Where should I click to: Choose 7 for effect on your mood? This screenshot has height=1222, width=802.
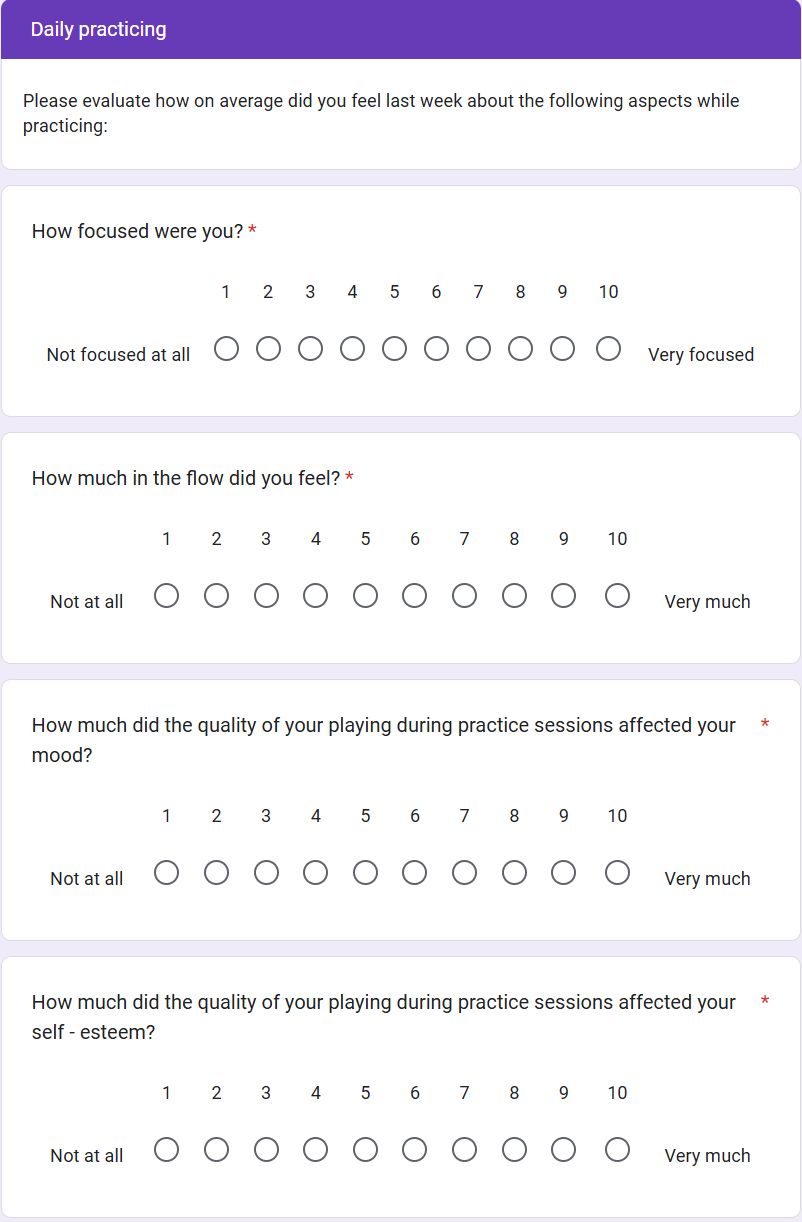[x=465, y=873]
